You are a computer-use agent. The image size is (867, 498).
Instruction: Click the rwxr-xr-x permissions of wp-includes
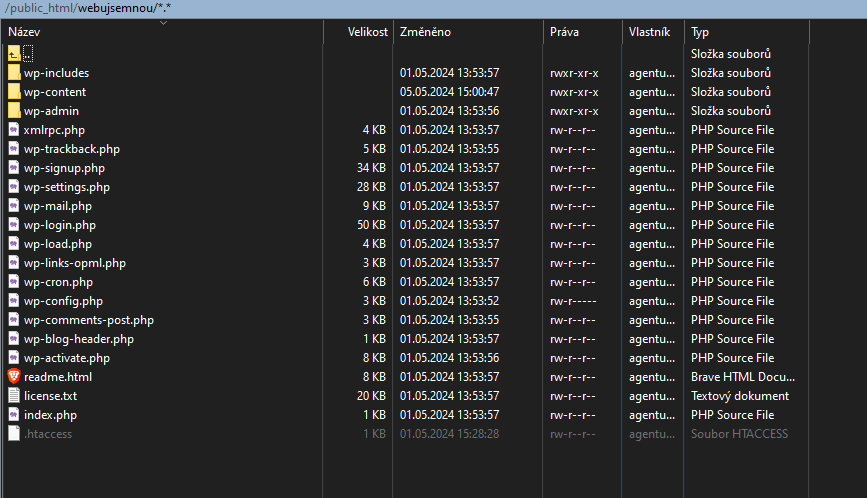coord(574,73)
